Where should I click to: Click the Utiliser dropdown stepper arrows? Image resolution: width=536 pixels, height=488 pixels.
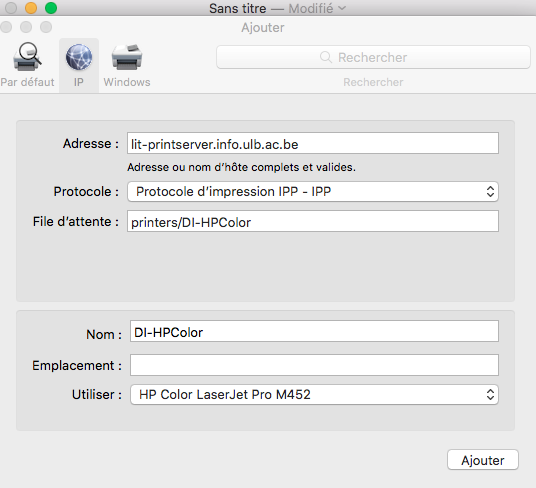coord(490,394)
